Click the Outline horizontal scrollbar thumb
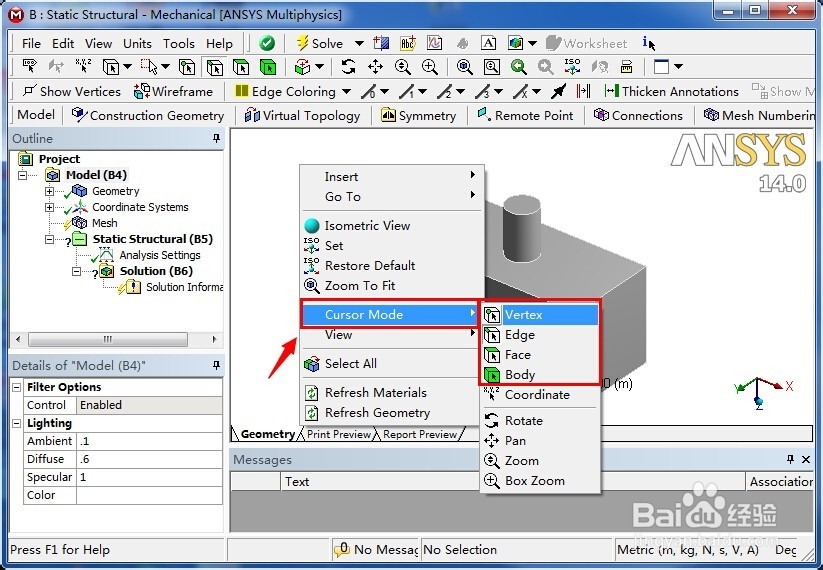This screenshot has height=570, width=823. click(108, 339)
